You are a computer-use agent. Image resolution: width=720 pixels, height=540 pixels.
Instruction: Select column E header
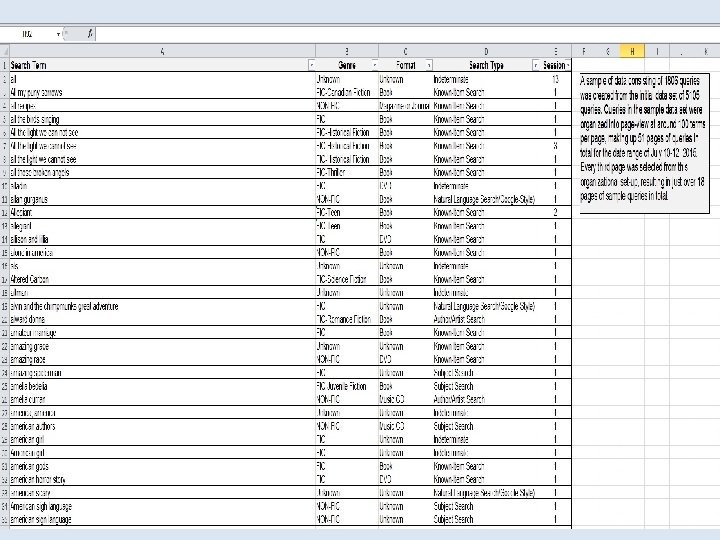point(556,51)
